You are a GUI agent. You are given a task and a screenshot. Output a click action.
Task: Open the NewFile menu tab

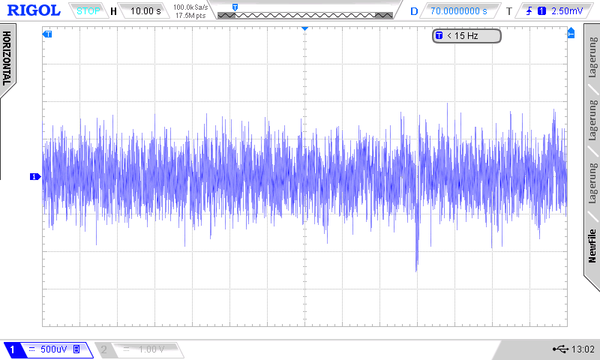tap(592, 246)
